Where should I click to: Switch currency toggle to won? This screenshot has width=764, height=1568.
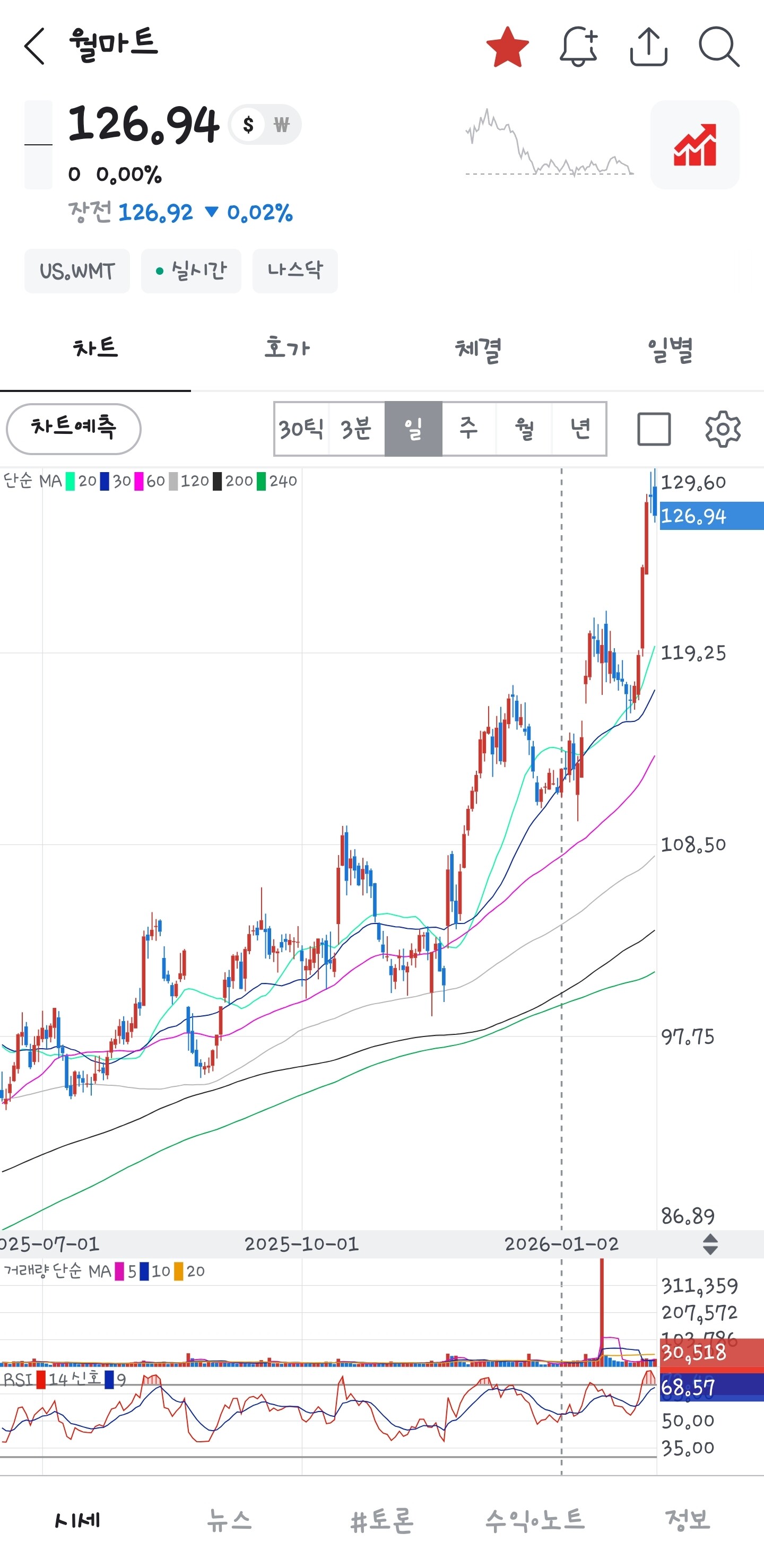pos(281,125)
